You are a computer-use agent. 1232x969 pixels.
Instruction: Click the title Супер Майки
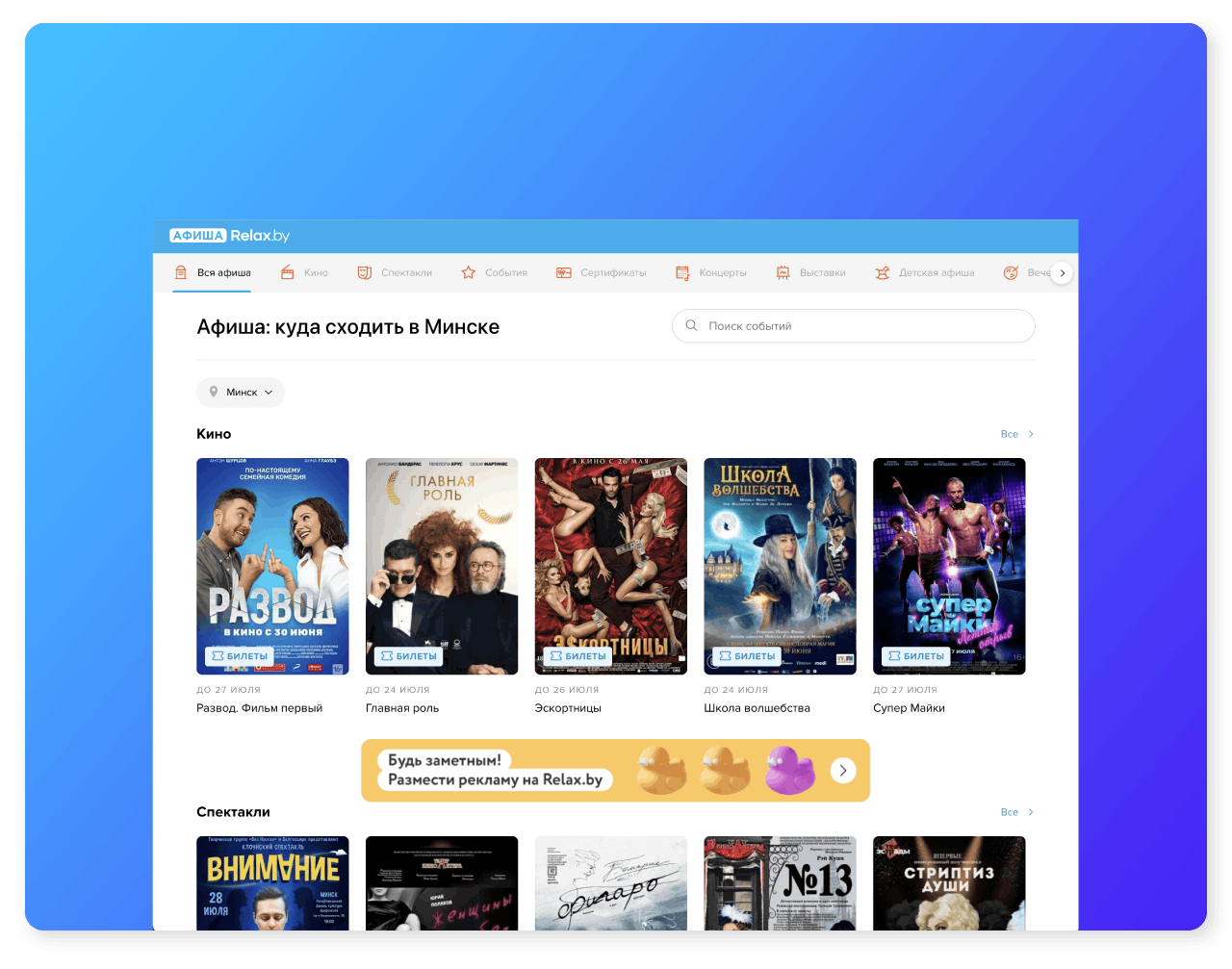pos(909,708)
